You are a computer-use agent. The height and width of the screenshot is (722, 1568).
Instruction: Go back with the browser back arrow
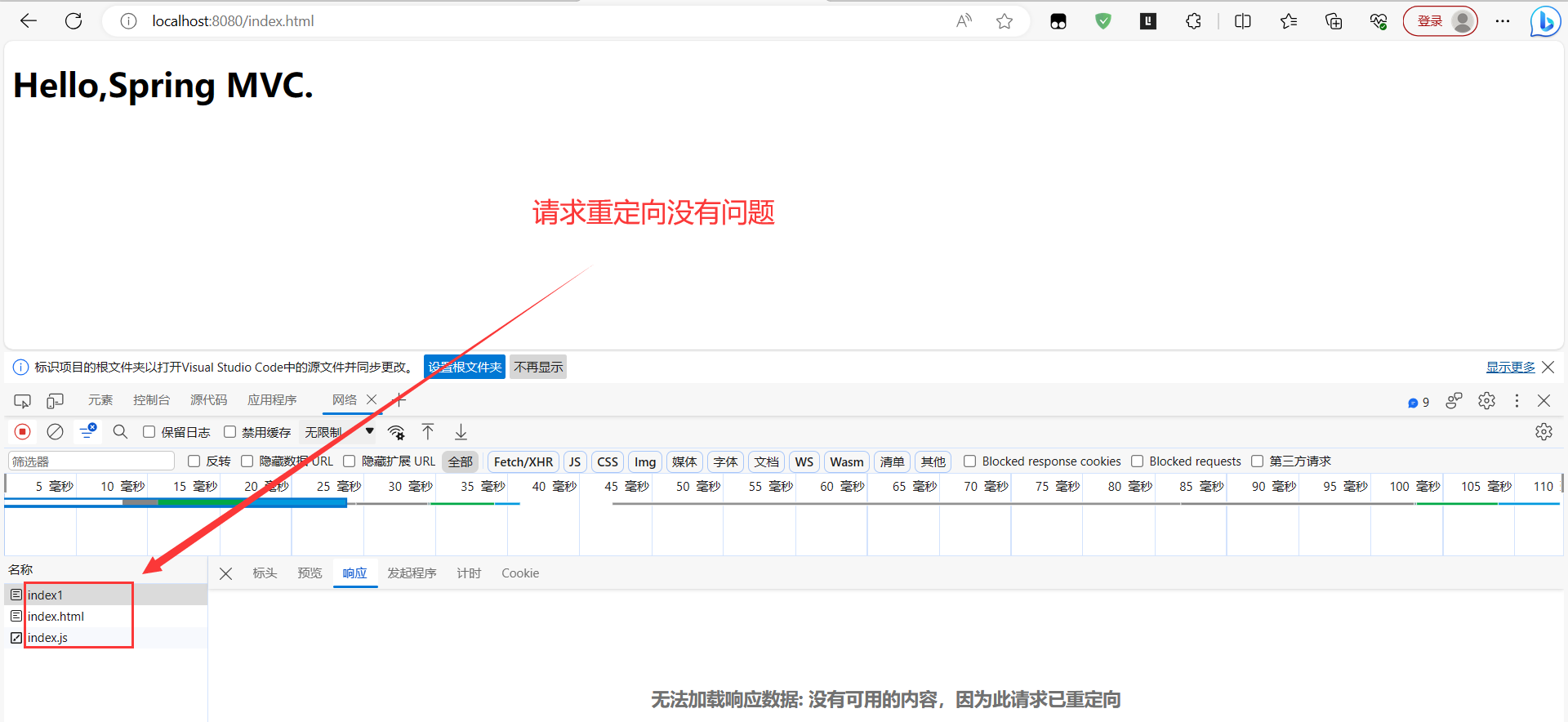[29, 21]
